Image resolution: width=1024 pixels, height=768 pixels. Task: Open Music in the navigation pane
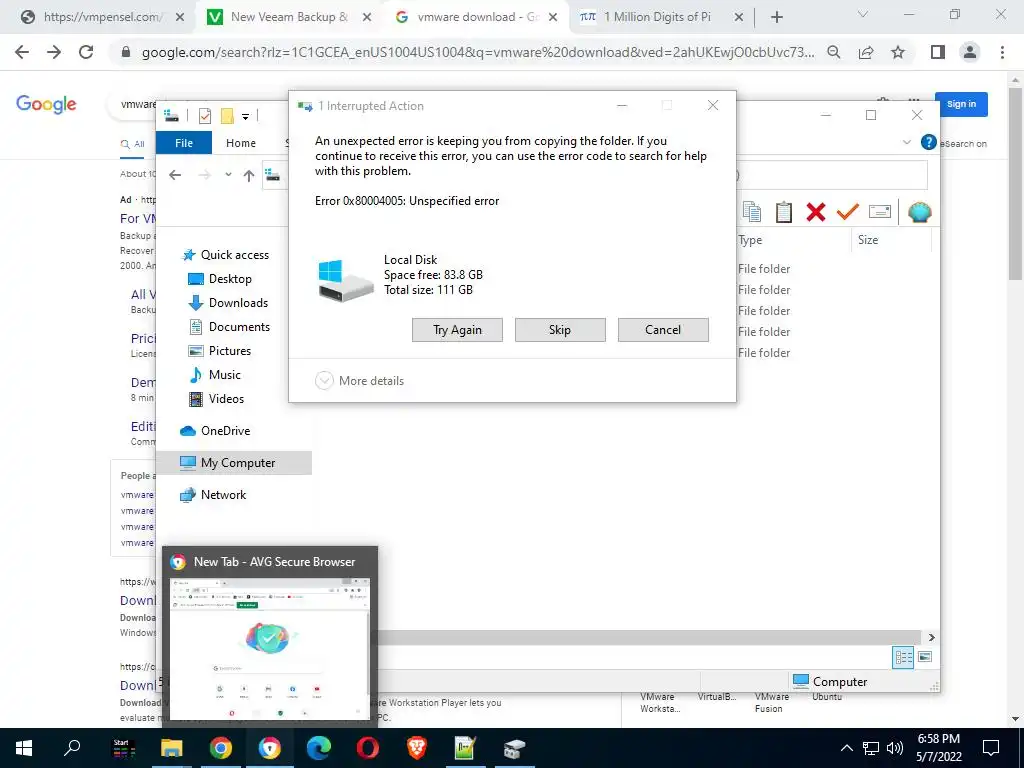[x=215, y=375]
